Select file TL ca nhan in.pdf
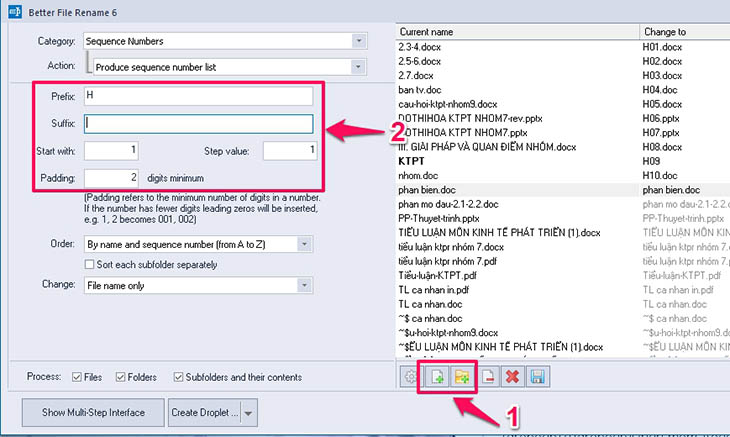 [x=433, y=290]
